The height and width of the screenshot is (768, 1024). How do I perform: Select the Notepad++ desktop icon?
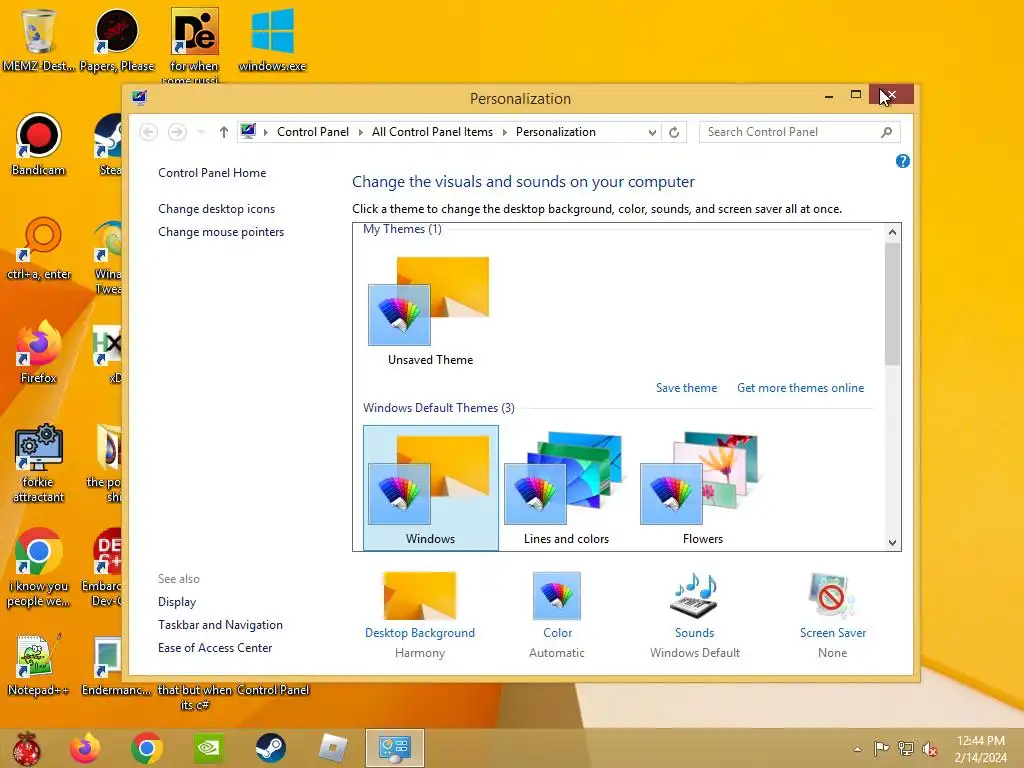click(38, 664)
